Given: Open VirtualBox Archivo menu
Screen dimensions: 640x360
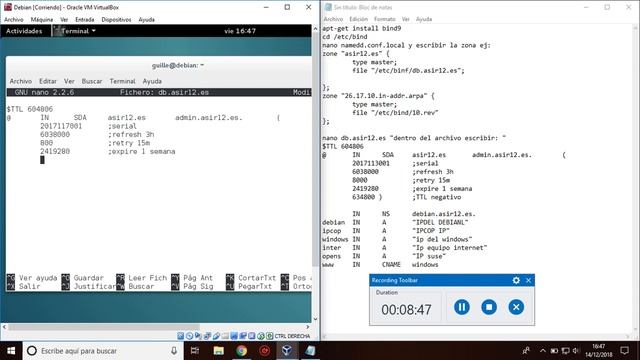Looking at the screenshot, I should click(x=14, y=19).
